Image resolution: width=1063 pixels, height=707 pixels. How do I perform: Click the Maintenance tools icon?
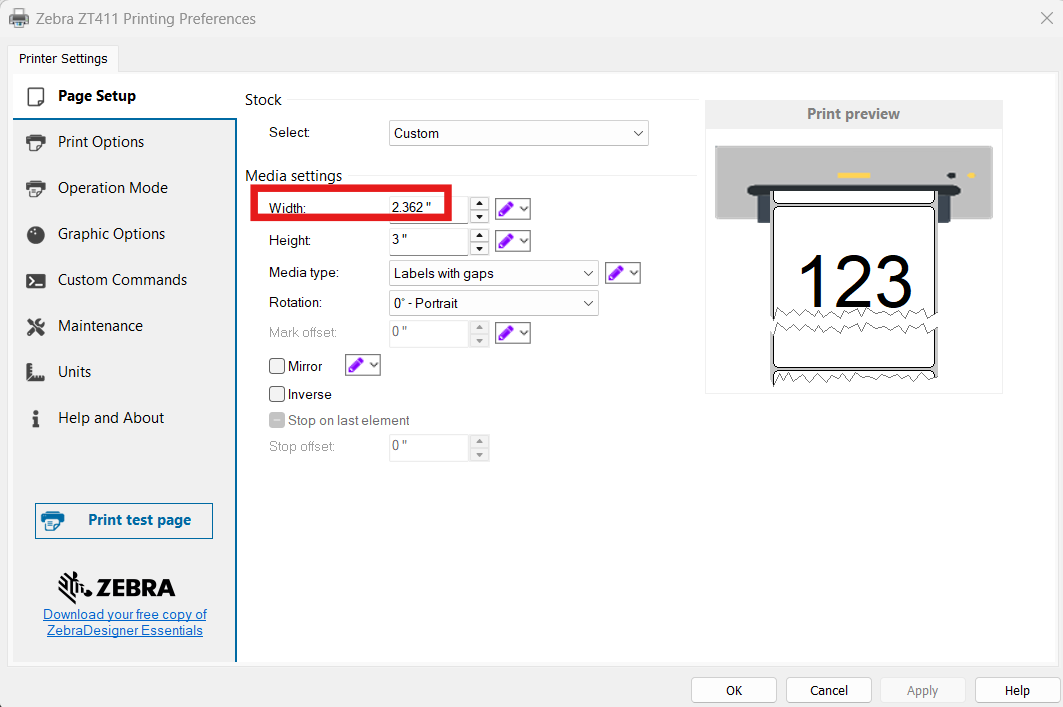coord(36,326)
